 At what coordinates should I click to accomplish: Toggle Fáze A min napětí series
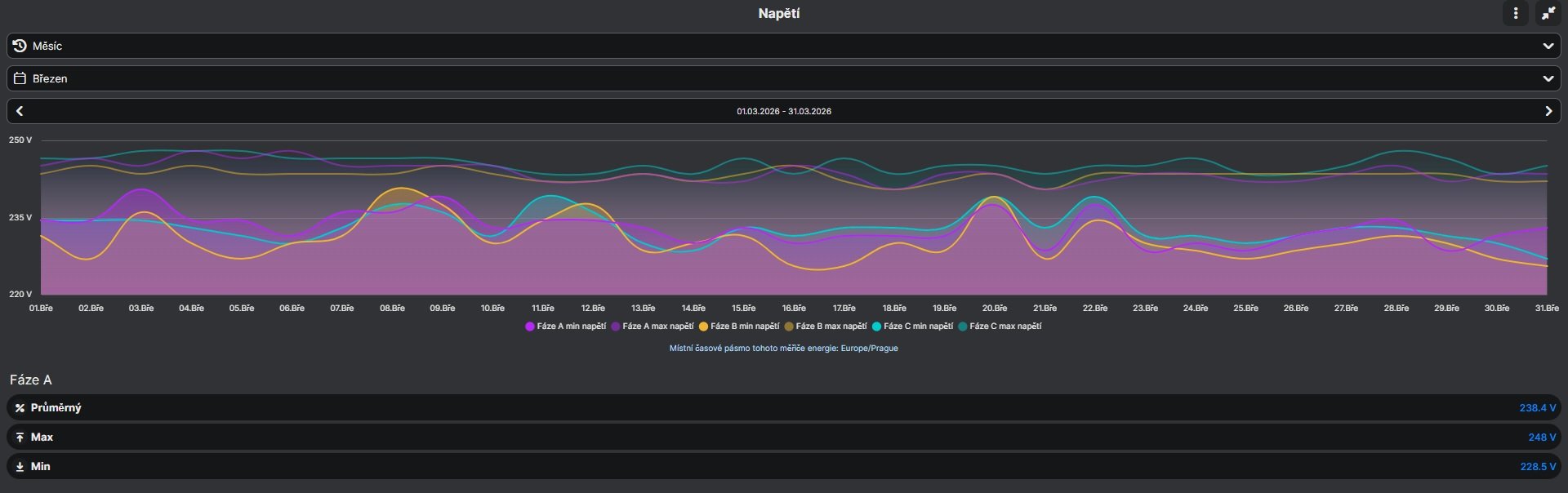click(x=566, y=326)
